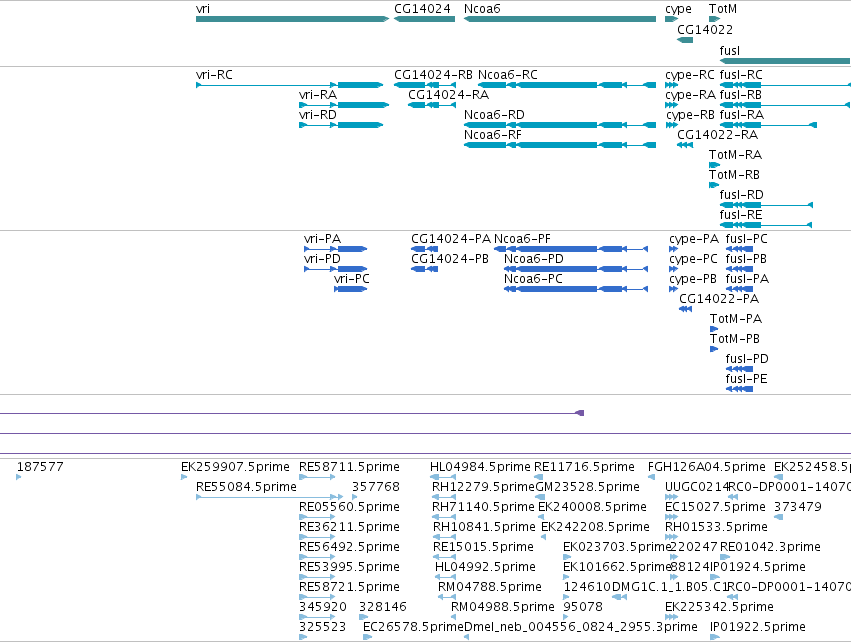Select the vri-PC protein label

[352, 278]
